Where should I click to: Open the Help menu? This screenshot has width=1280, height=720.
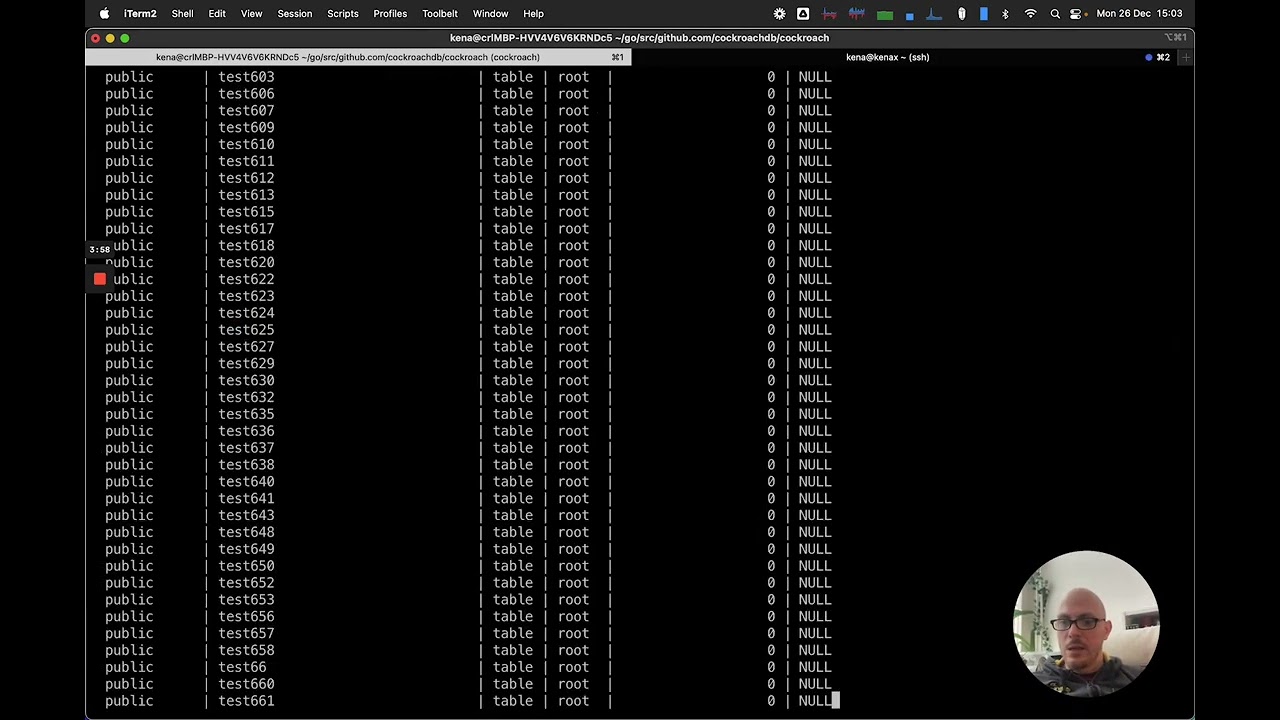click(x=533, y=14)
